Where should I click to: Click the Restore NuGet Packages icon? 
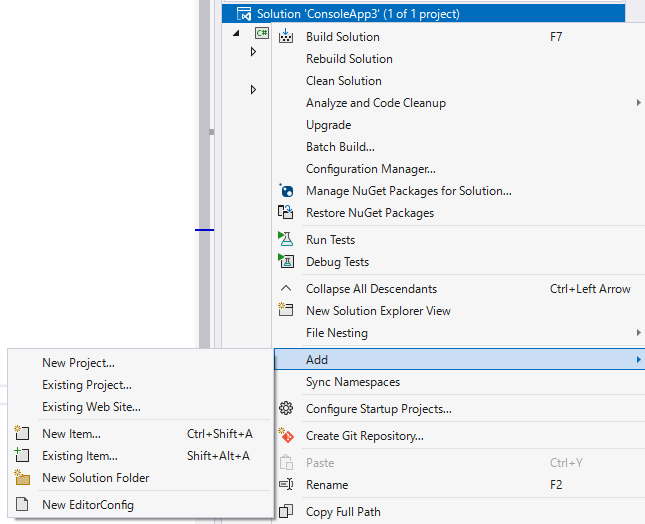(286, 212)
